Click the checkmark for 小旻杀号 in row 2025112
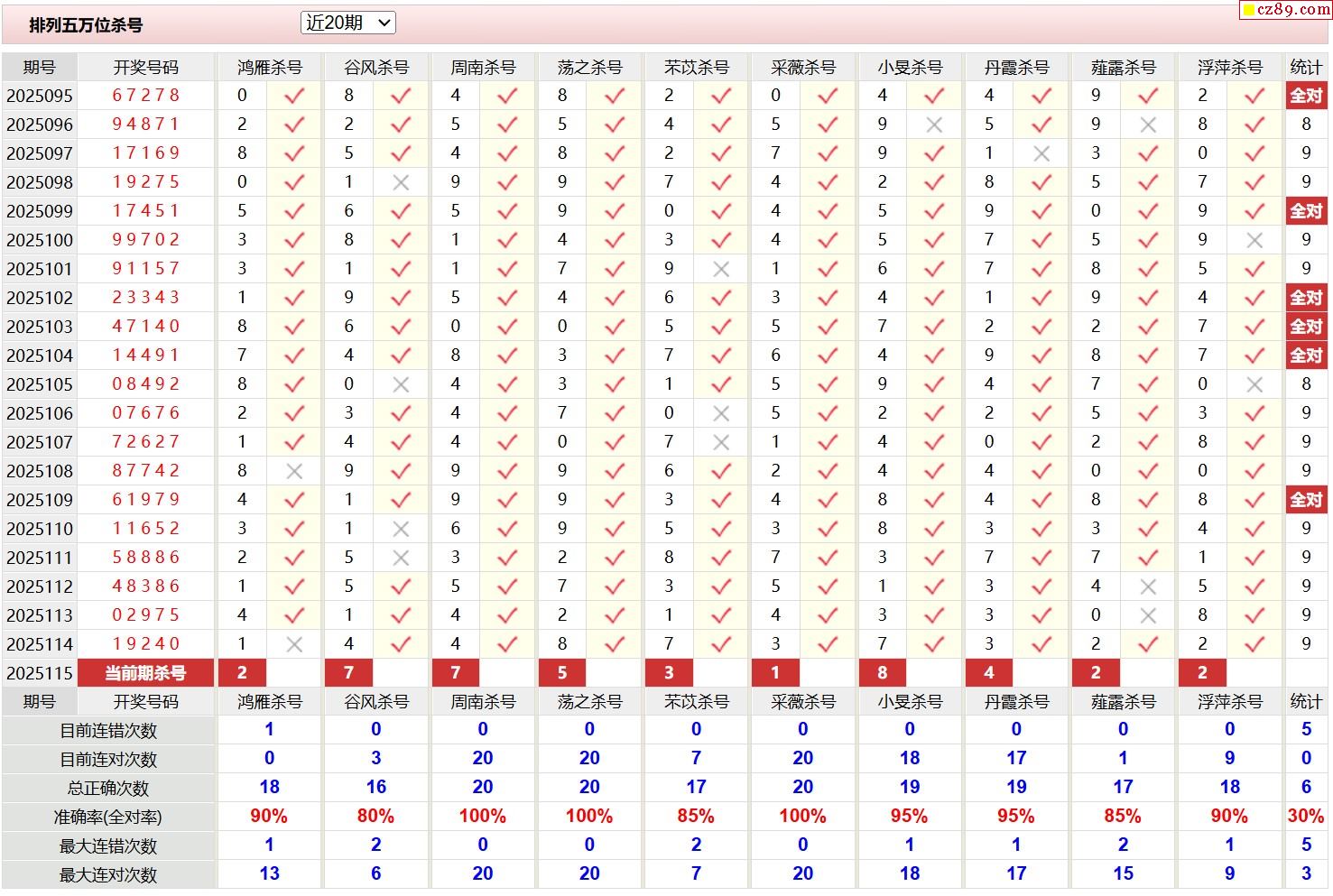 [x=934, y=587]
